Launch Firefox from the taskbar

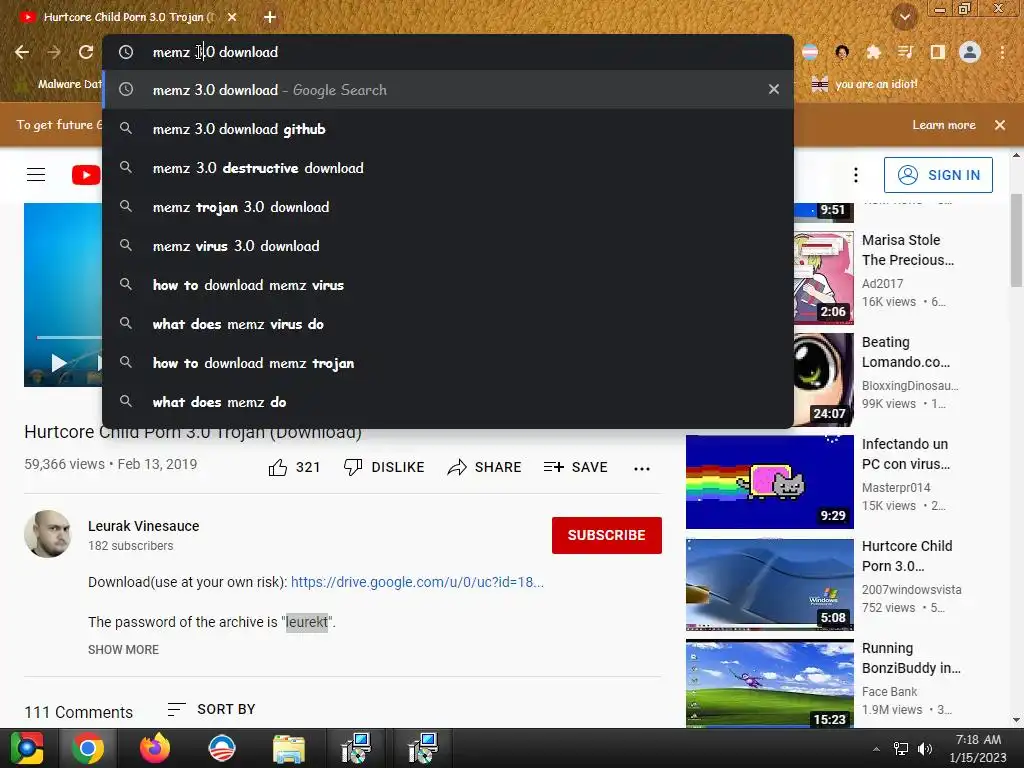coord(155,748)
